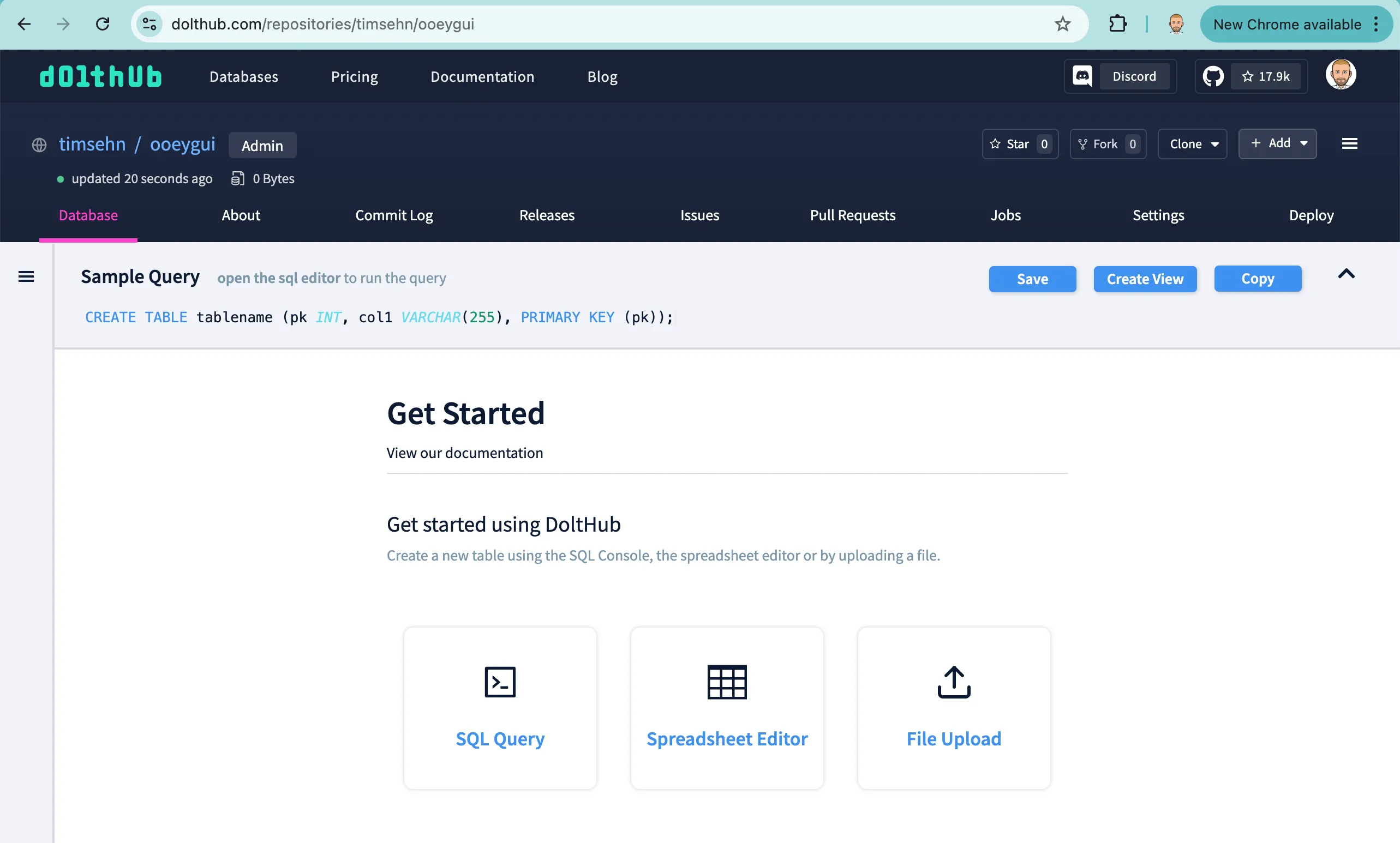
Task: Open Discord from the Discord icon
Action: (x=1082, y=76)
